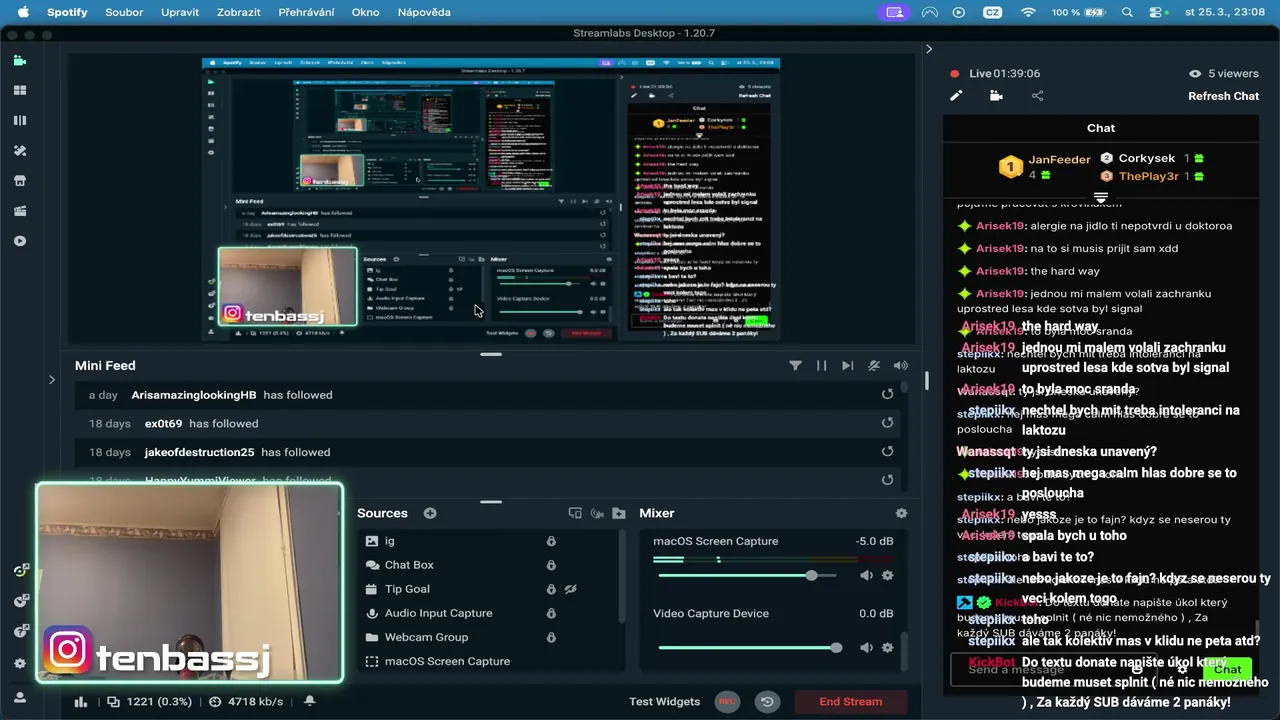Image resolution: width=1280 pixels, height=720 pixels.
Task: Open the Highlighter clapperboard icon in sidebar
Action: coord(20,211)
